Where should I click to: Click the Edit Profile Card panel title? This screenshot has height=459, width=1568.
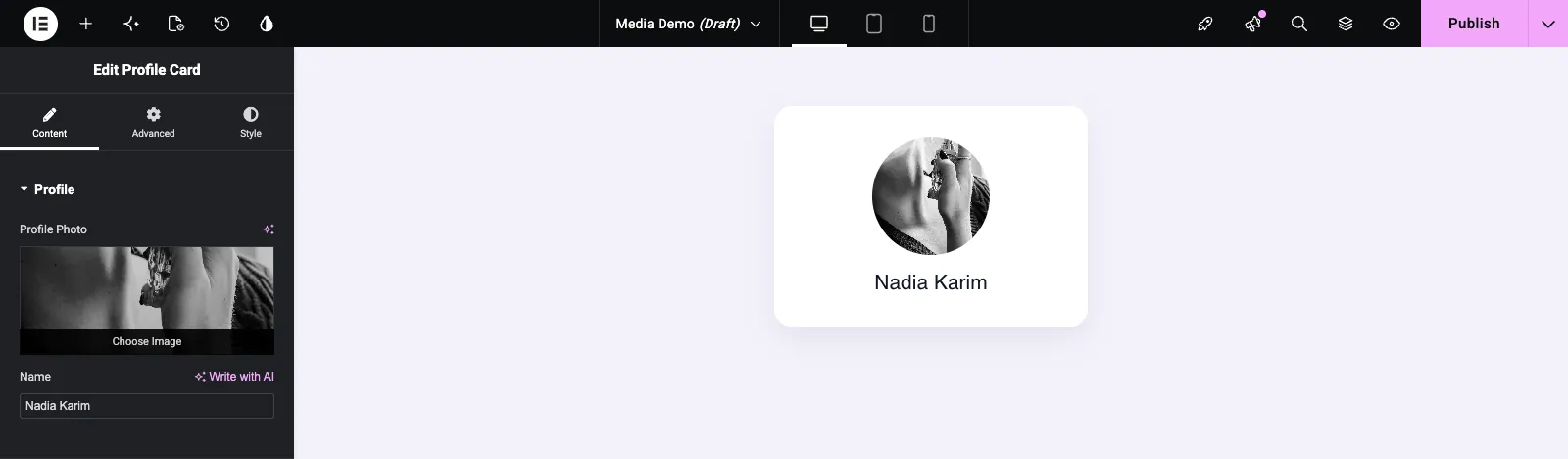click(147, 70)
